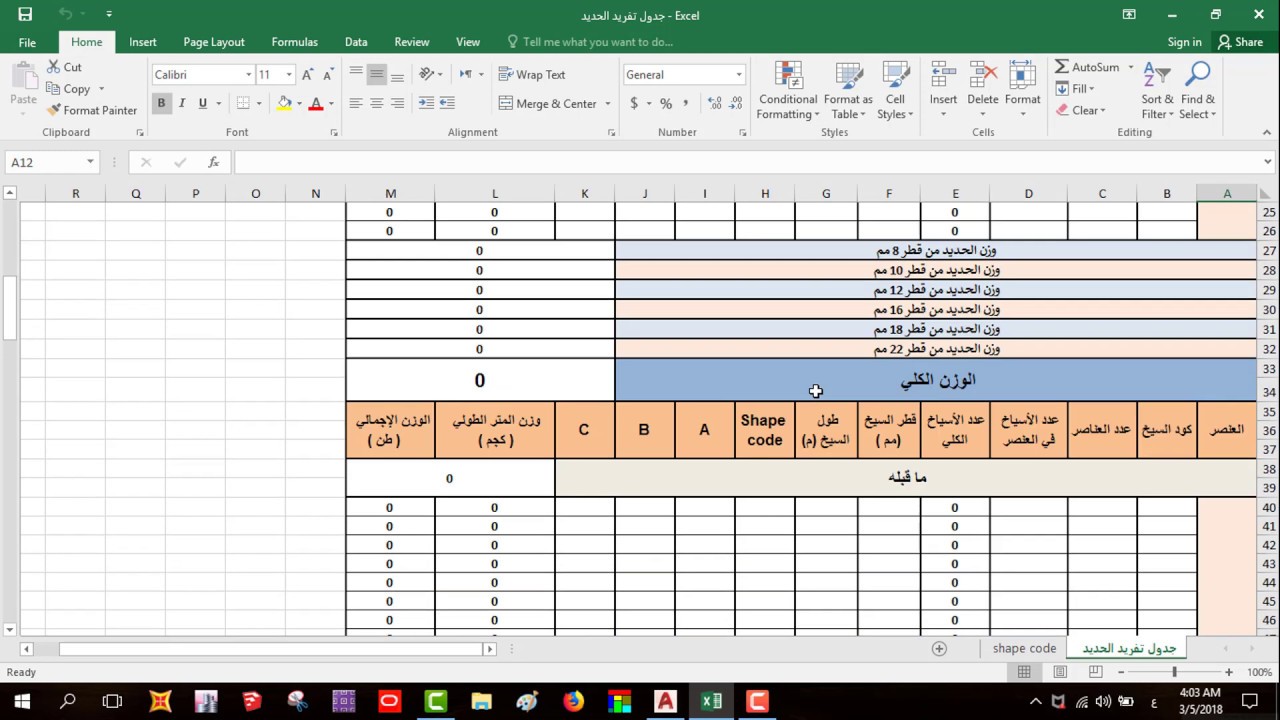This screenshot has width=1280, height=720.
Task: Click the Share button
Action: pyautogui.click(x=1240, y=42)
